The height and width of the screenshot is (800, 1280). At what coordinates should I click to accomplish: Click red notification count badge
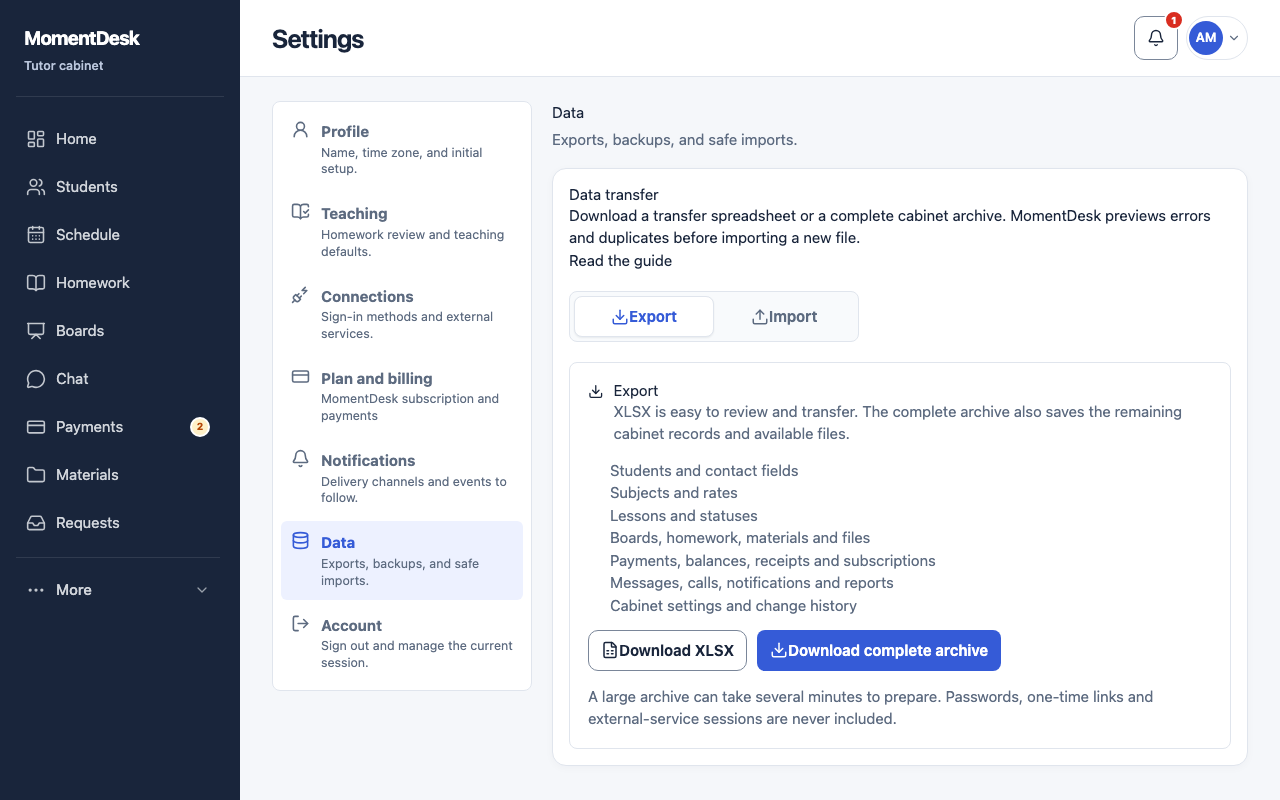[1174, 20]
